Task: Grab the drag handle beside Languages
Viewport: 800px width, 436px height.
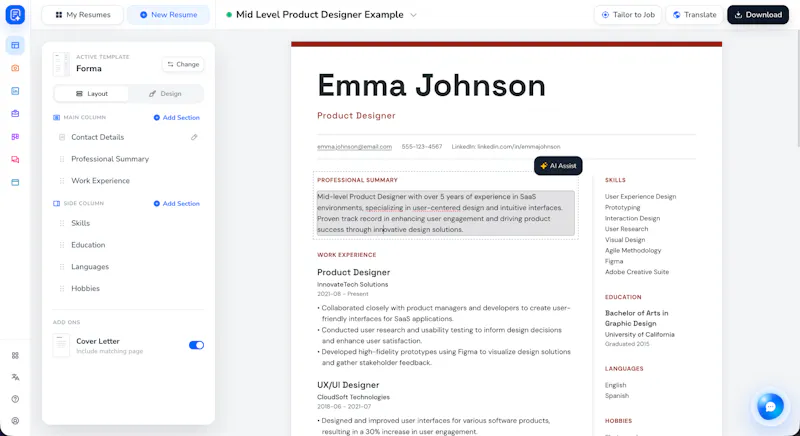Action: click(x=62, y=267)
